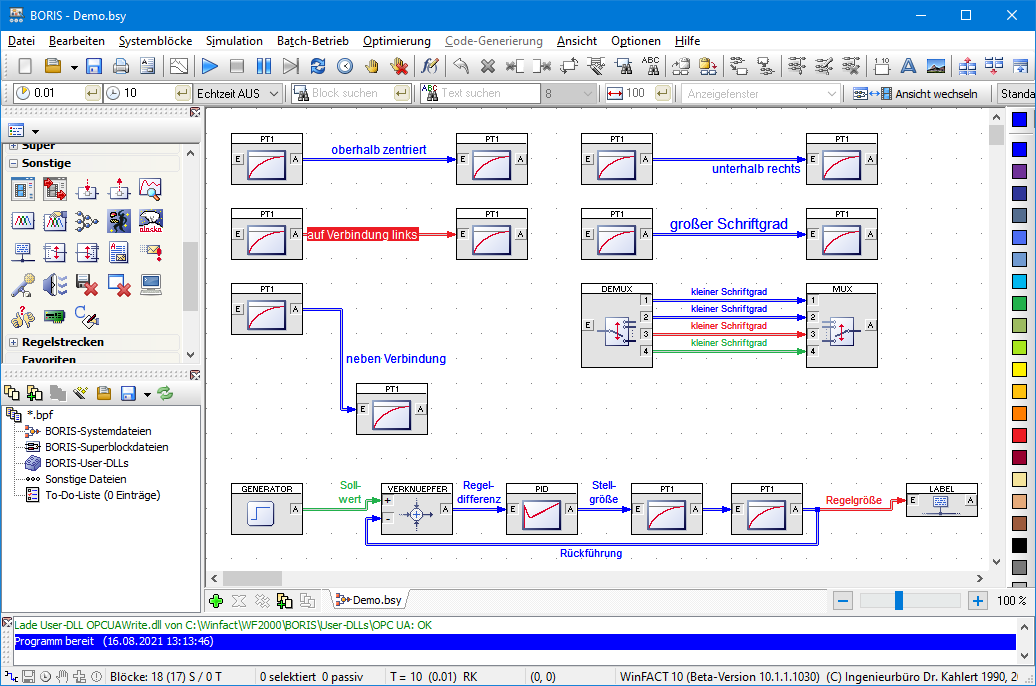
Task: Open the Datei menu
Action: pos(21,41)
